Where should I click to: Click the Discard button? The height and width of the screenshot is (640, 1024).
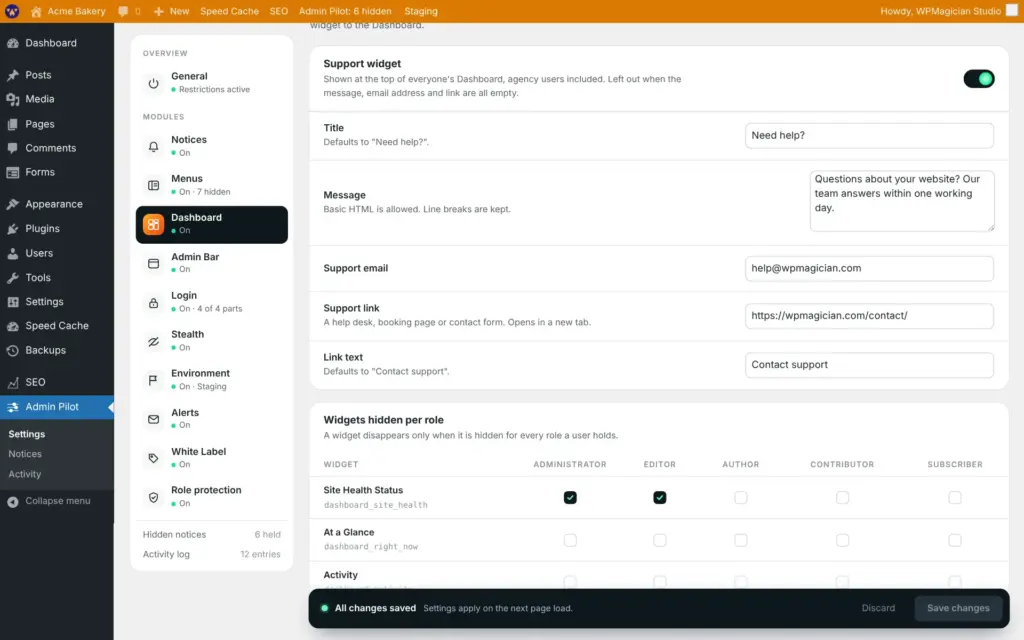point(878,608)
